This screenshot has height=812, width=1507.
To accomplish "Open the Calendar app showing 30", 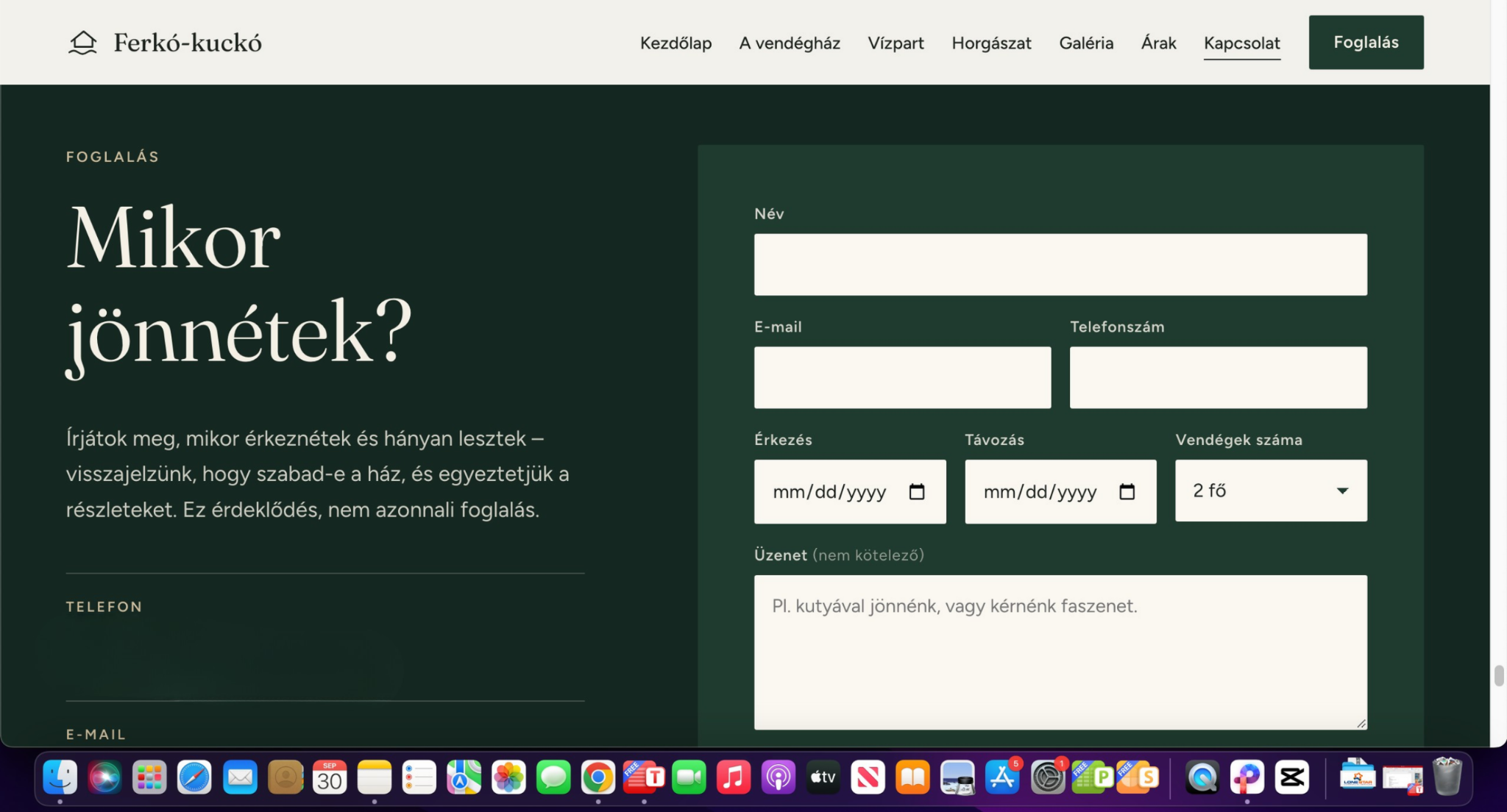I will [330, 777].
